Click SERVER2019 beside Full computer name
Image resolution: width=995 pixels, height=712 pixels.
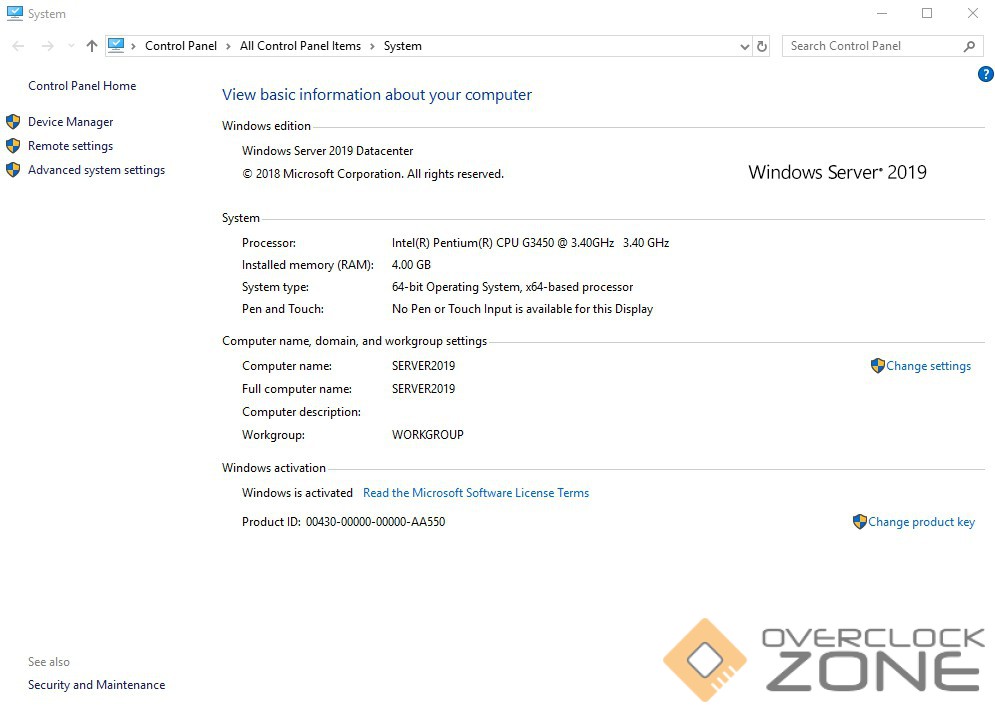tap(423, 389)
